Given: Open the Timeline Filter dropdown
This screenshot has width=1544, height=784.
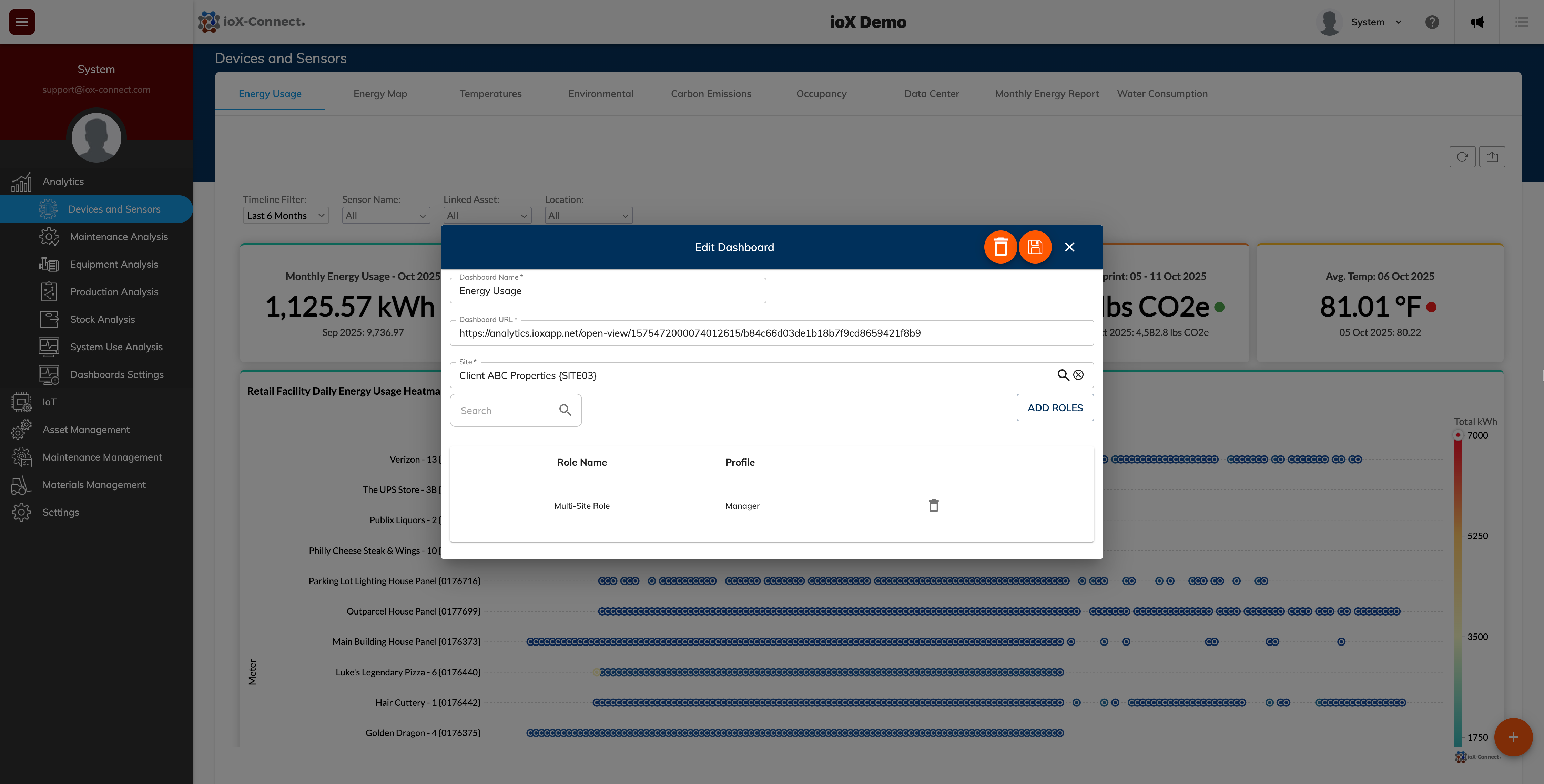Looking at the screenshot, I should (x=285, y=216).
